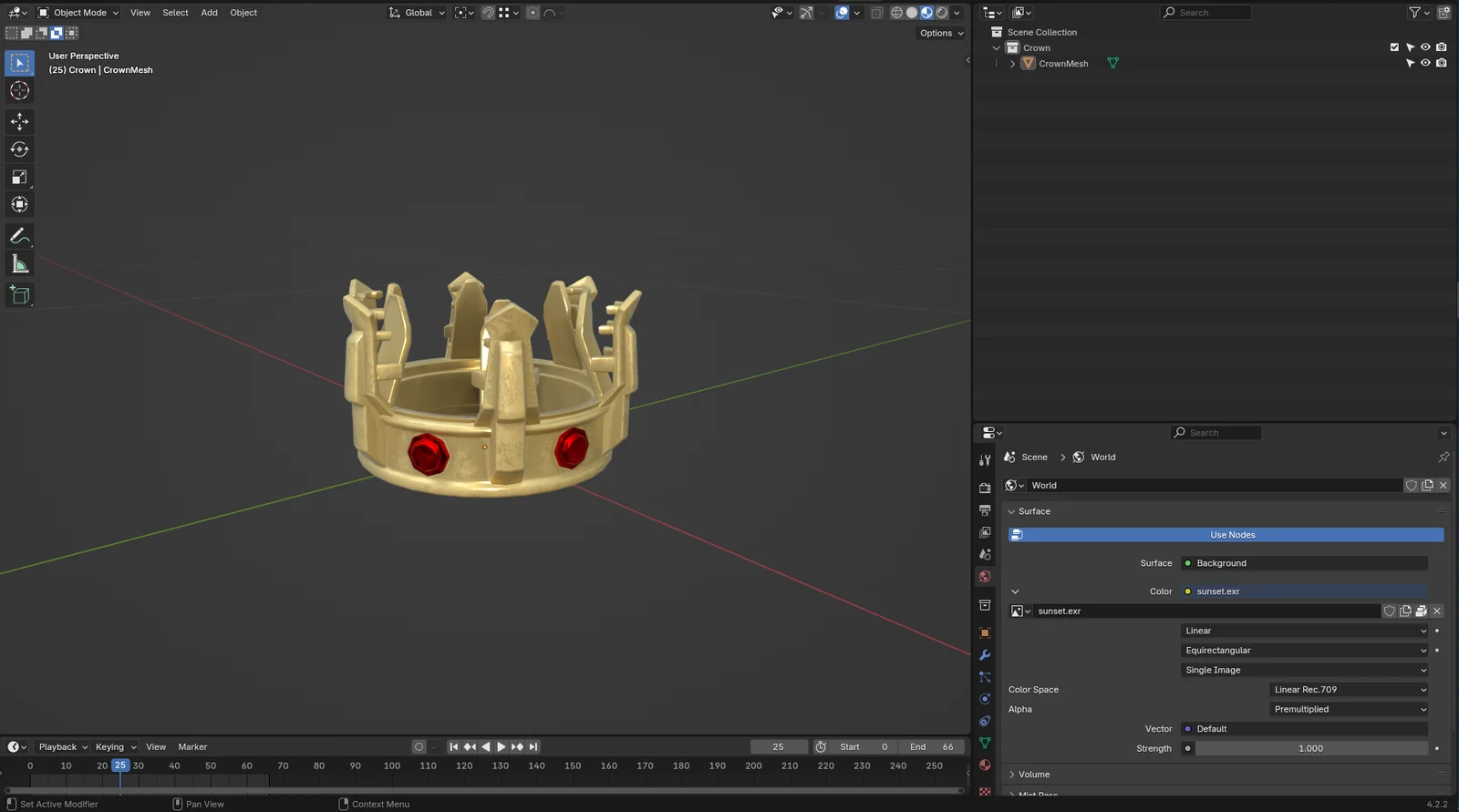Activate the Rotate tool
This screenshot has height=812, width=1459.
point(19,149)
